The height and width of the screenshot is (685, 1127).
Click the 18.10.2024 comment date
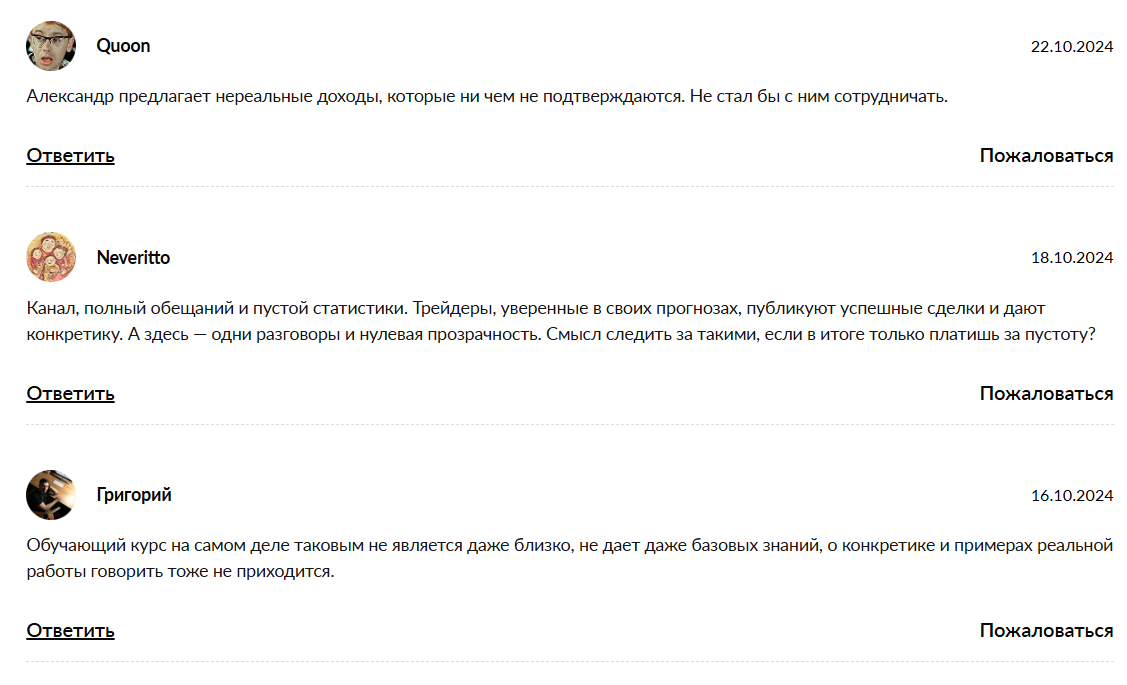click(x=1072, y=258)
